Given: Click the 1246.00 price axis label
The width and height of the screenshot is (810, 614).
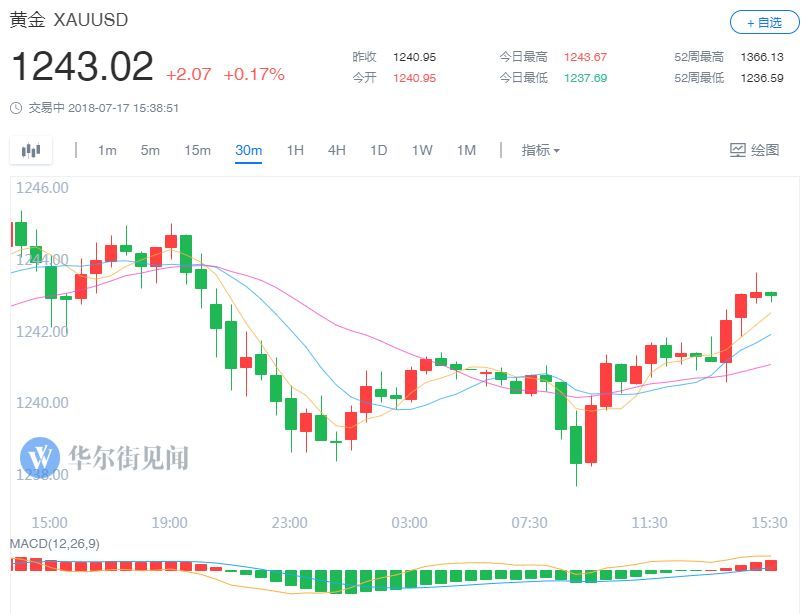Looking at the screenshot, I should [42, 187].
